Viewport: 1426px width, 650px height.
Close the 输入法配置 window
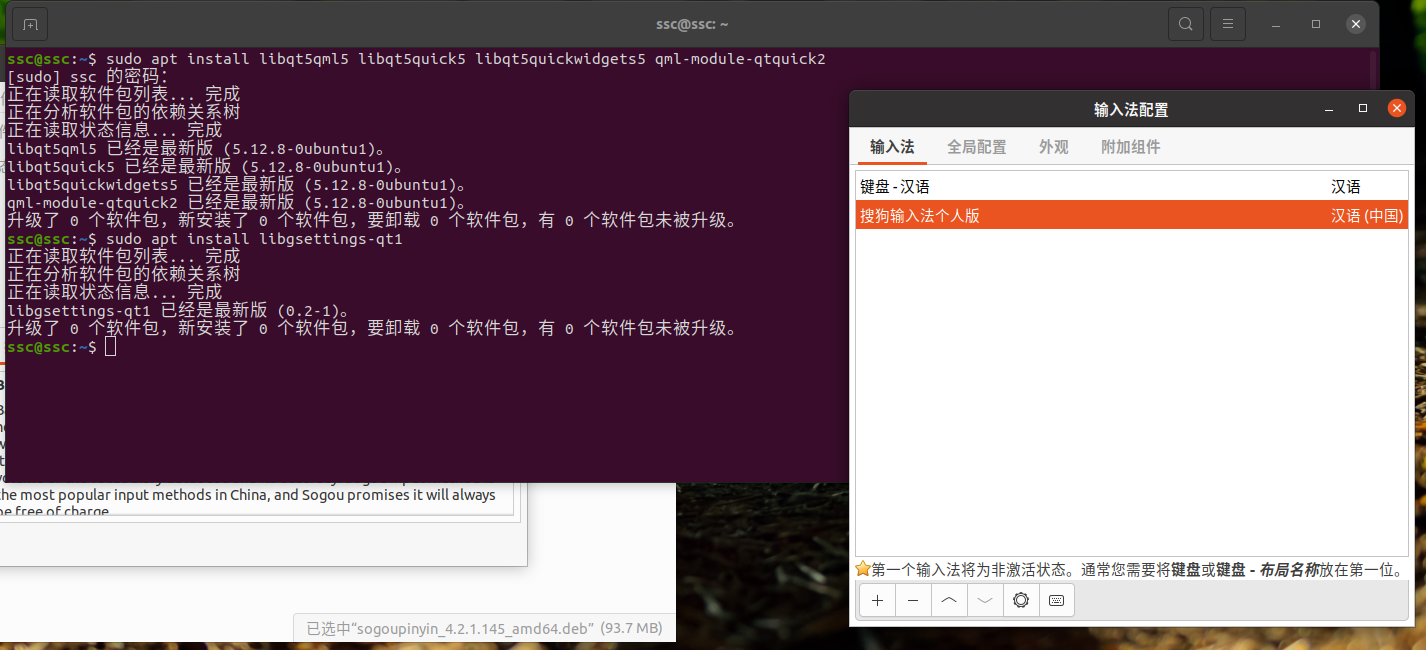tap(1397, 108)
